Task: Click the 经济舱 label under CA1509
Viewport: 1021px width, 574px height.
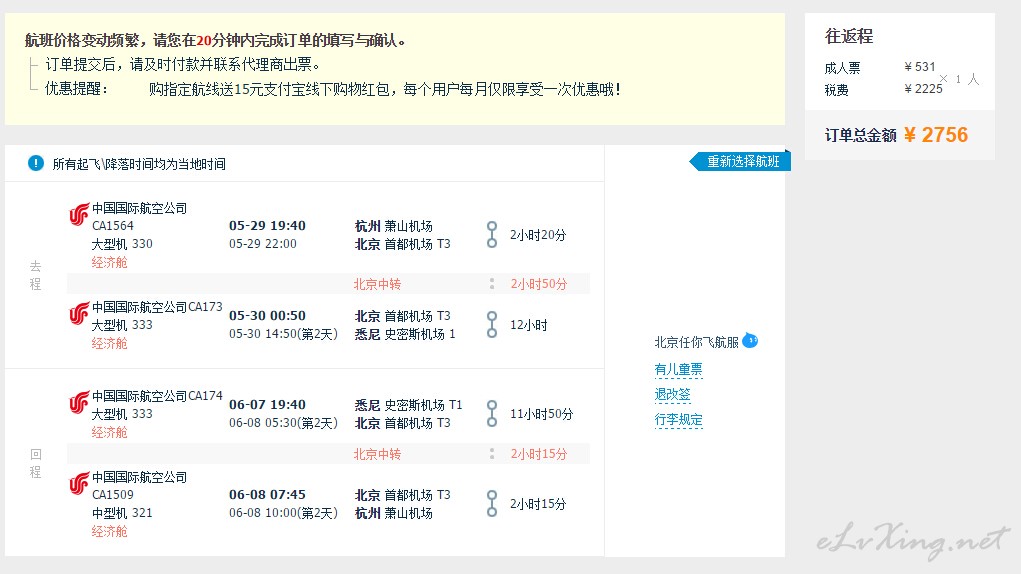Action: [109, 531]
